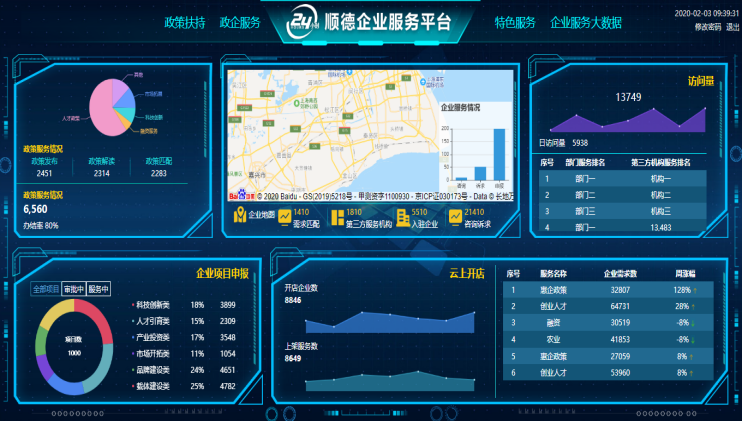Viewport: 742px width, 421px height.
Task: Click the 第三方服务机构 icon
Action: 336,215
